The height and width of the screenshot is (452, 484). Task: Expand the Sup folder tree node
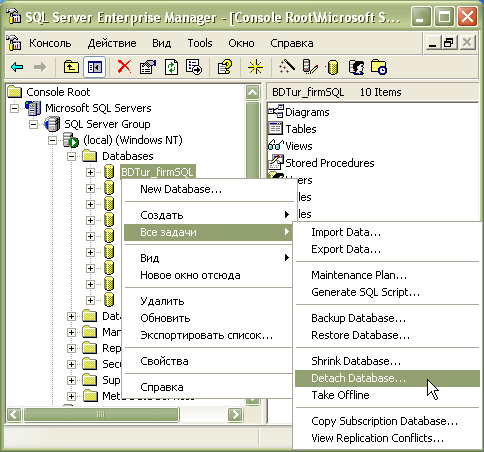click(x=71, y=380)
